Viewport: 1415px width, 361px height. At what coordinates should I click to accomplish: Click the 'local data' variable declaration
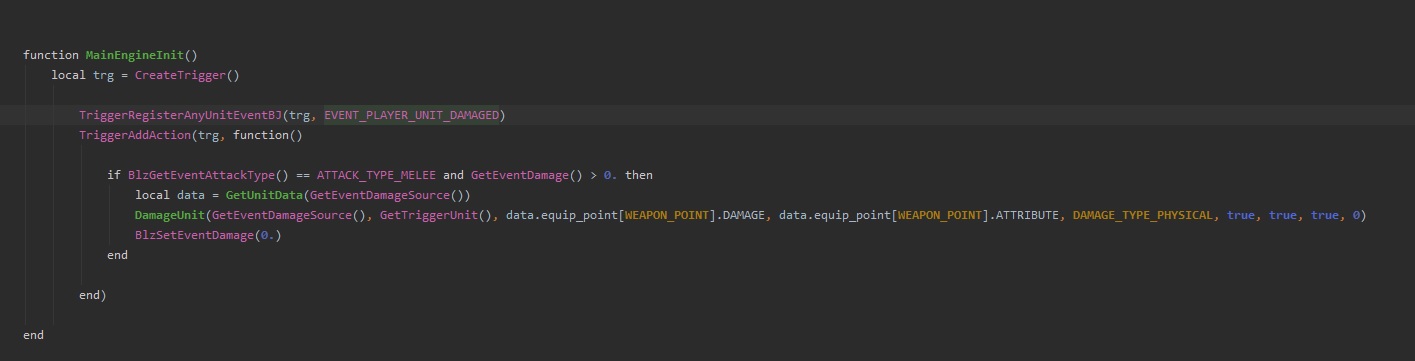point(170,195)
